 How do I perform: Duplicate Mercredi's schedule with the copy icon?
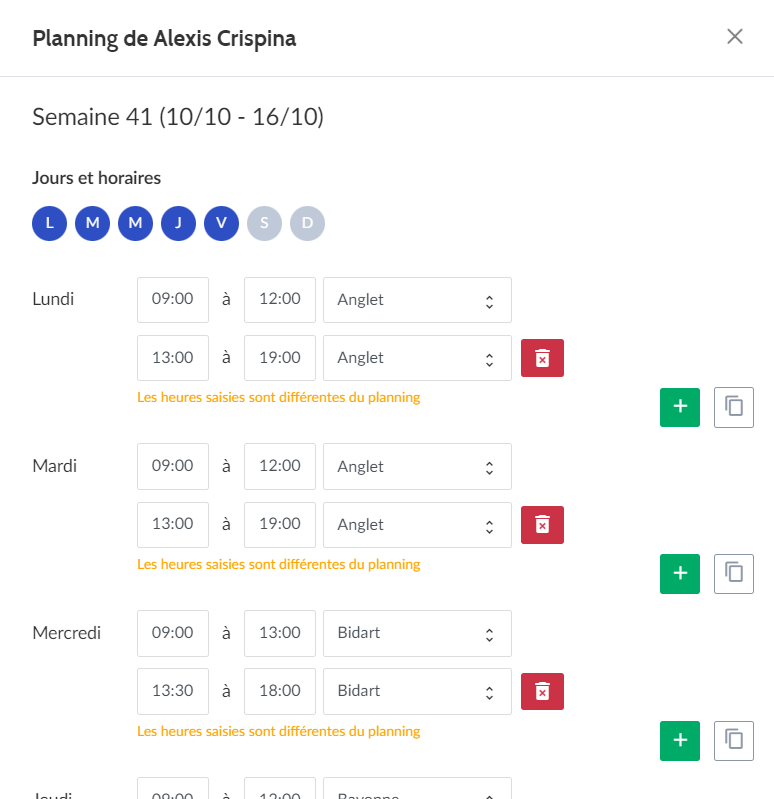pos(734,741)
